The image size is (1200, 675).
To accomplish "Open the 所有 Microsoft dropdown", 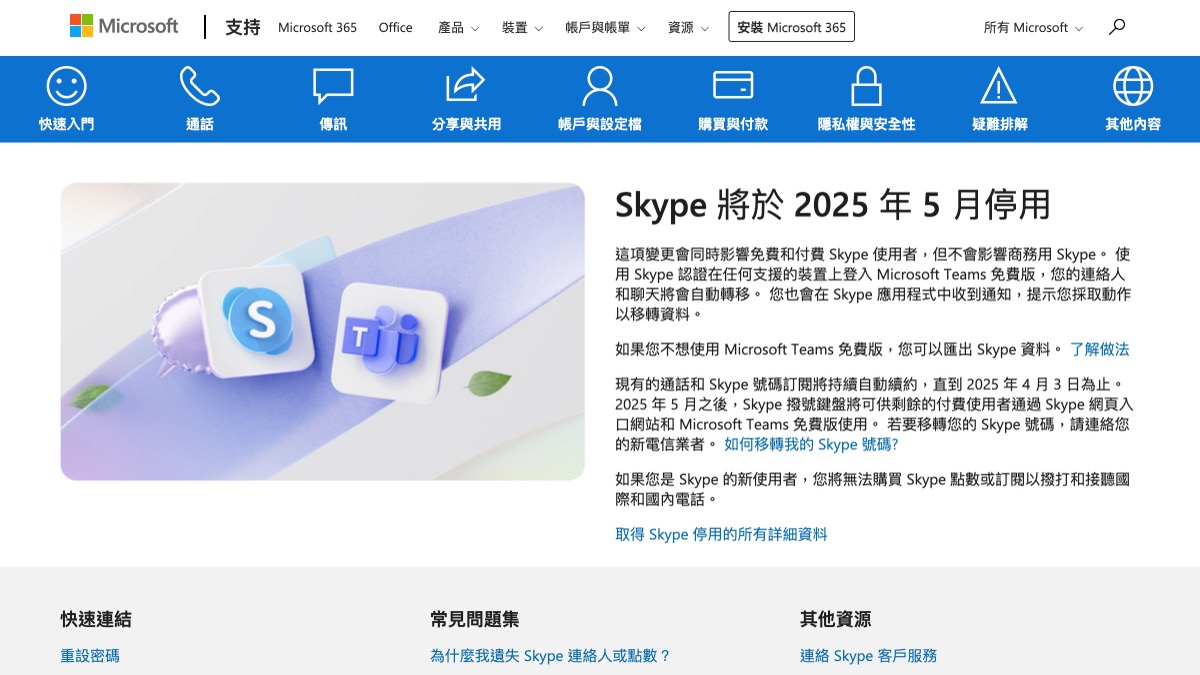I will (1033, 28).
